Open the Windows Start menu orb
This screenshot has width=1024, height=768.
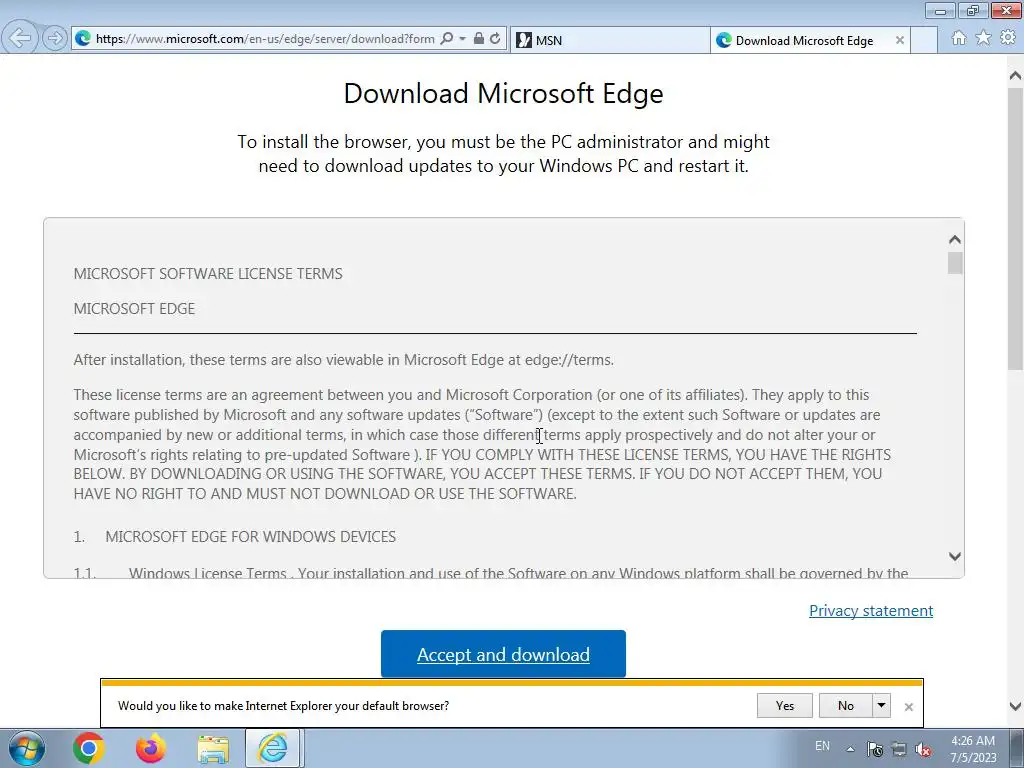click(27, 748)
